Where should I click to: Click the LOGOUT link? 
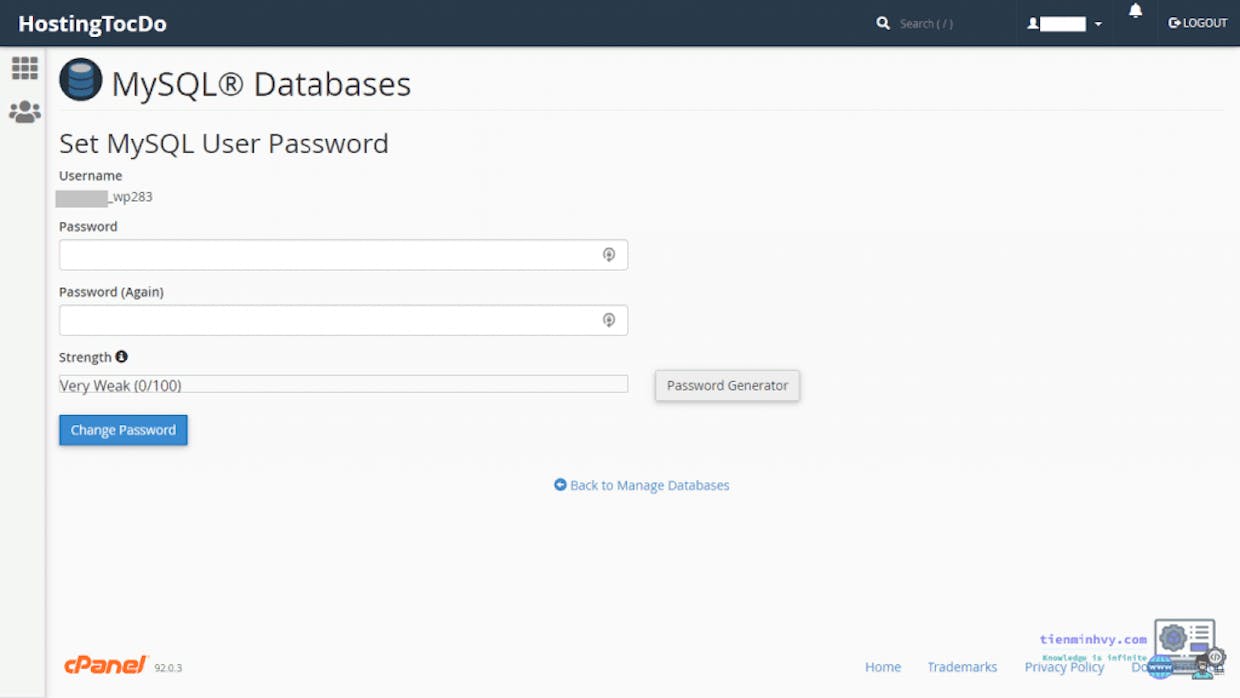[1198, 23]
